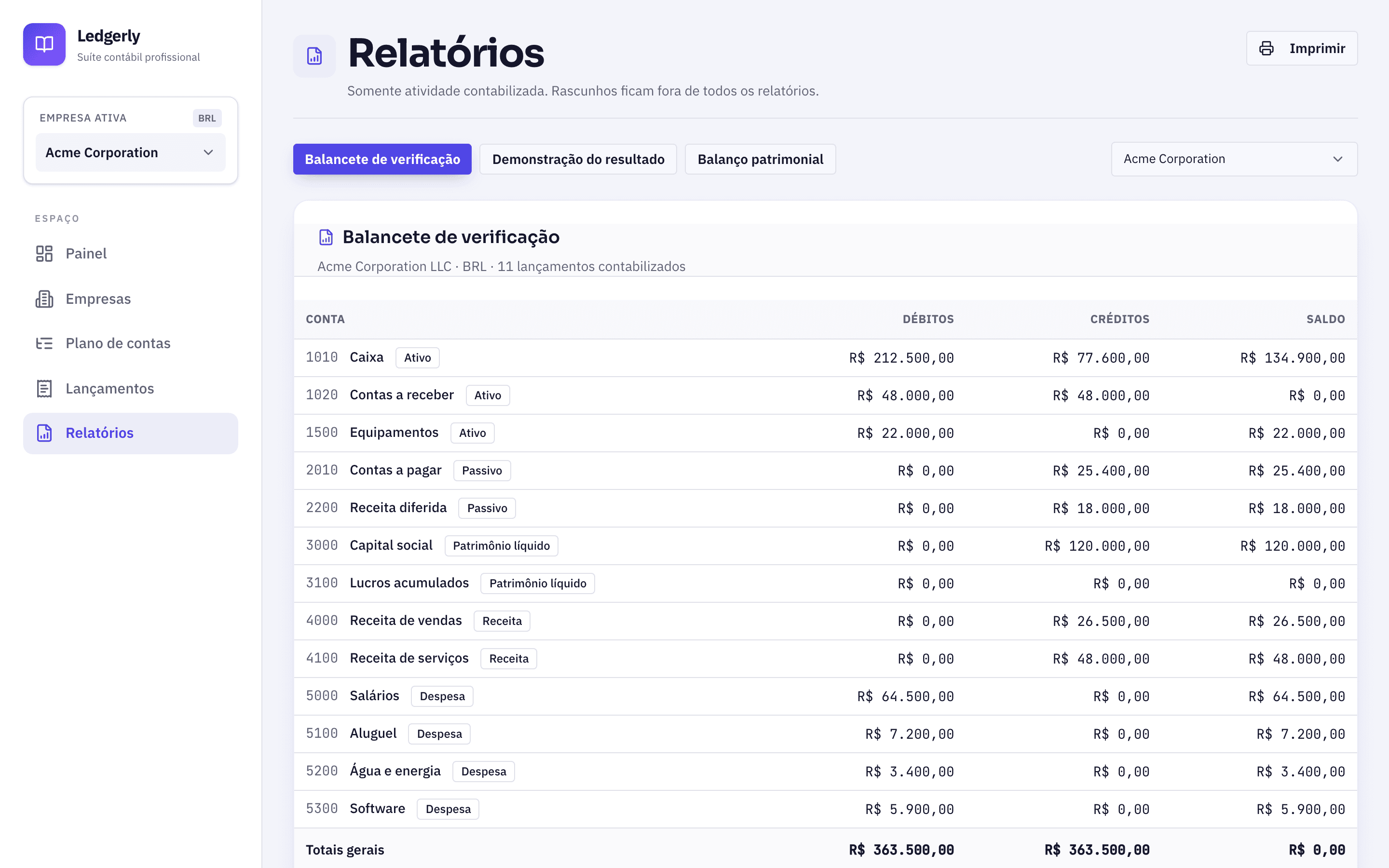The image size is (1389, 868).
Task: Click the report icon beside page title
Action: pos(314,55)
